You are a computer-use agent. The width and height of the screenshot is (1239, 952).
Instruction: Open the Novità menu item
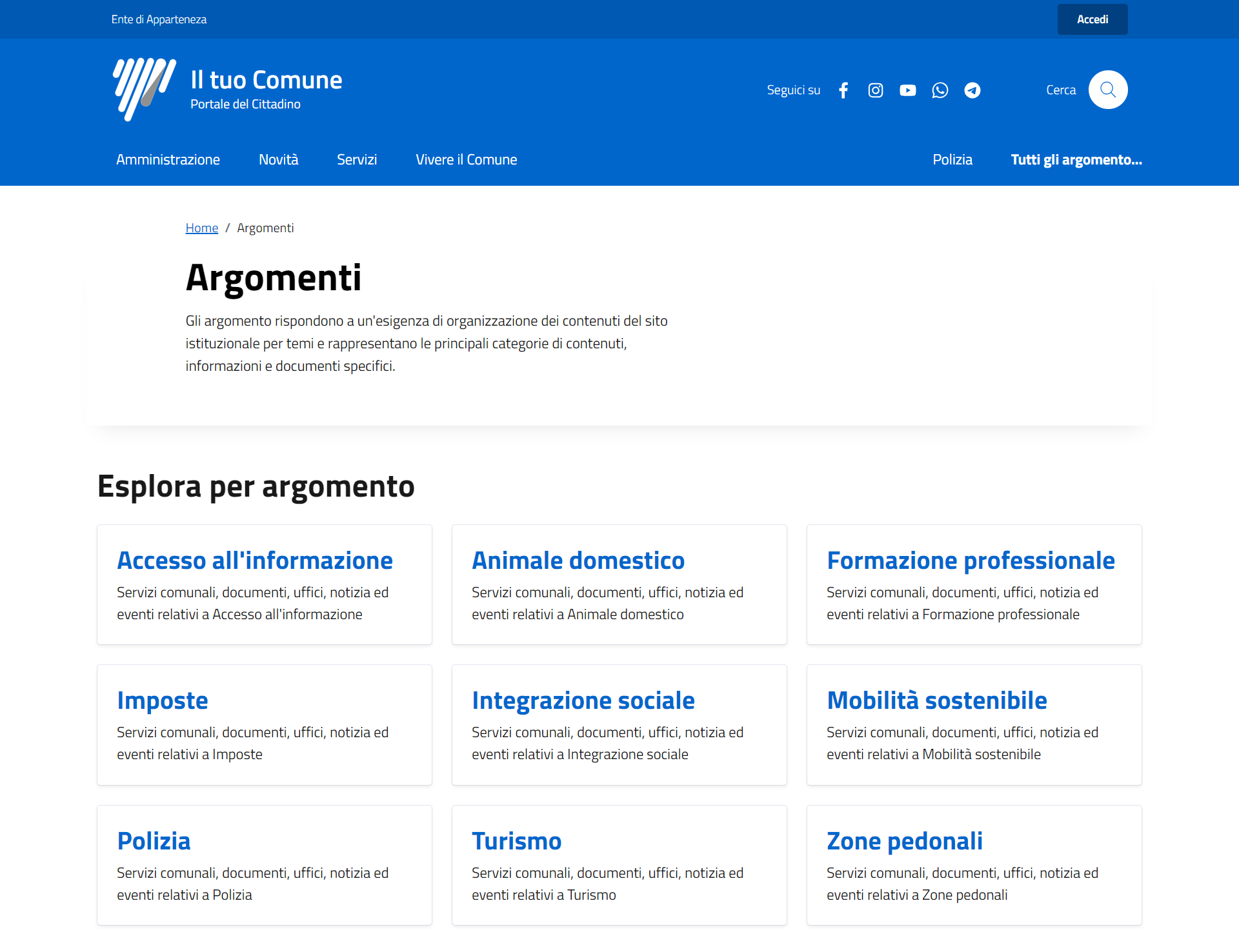(278, 160)
